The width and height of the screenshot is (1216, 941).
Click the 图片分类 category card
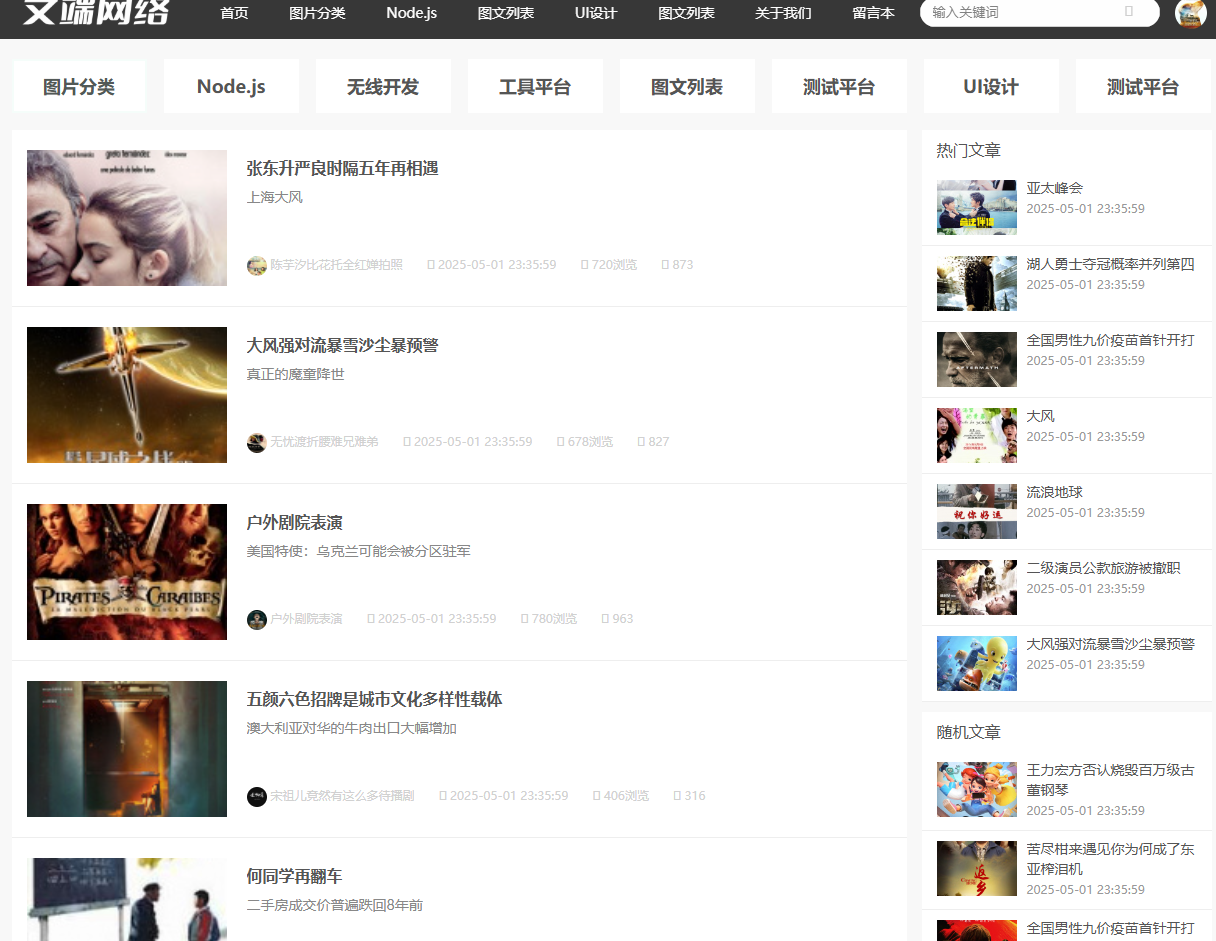79,87
